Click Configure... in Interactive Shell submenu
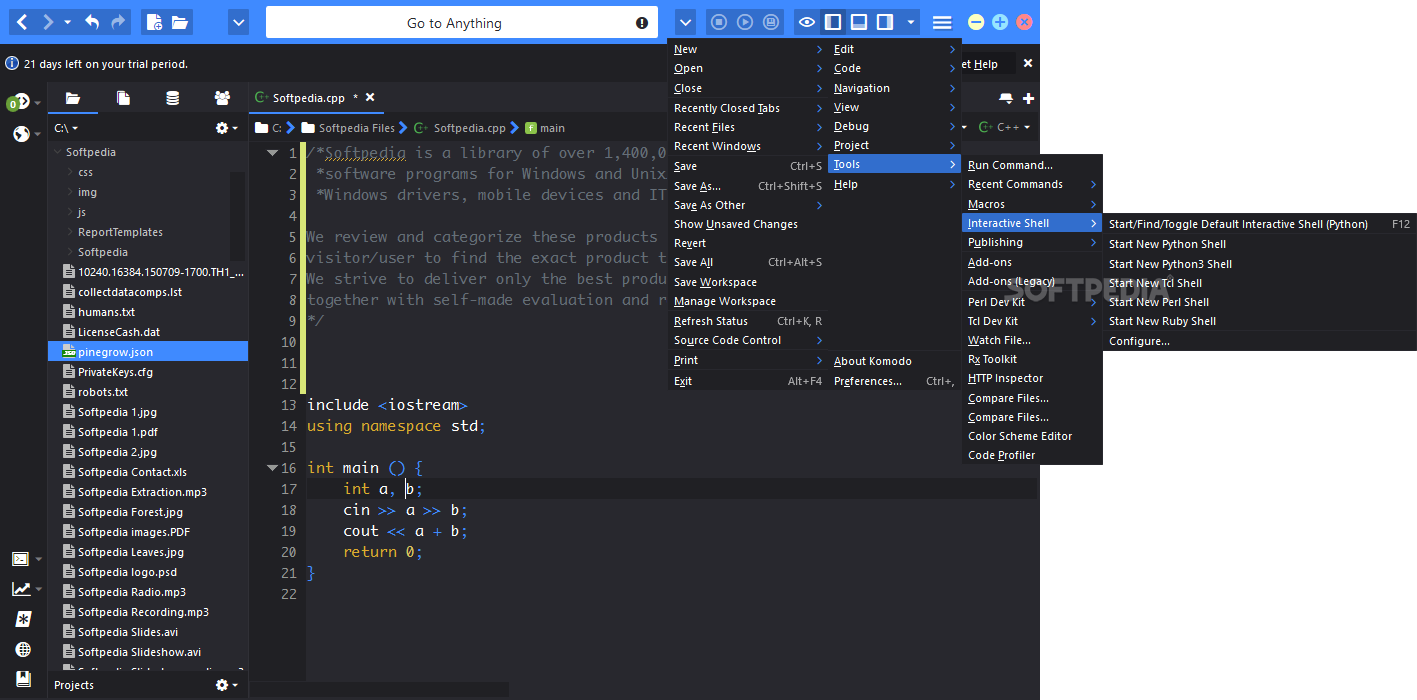The width and height of the screenshot is (1417, 700). [1259, 341]
